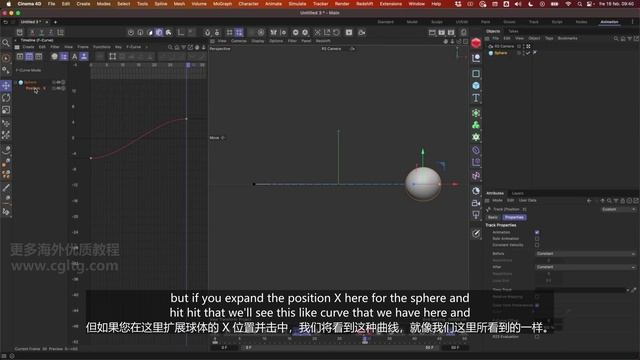Screen dimensions: 640x360
Task: Select the start keyframe on the curve
Action: (x=91, y=158)
